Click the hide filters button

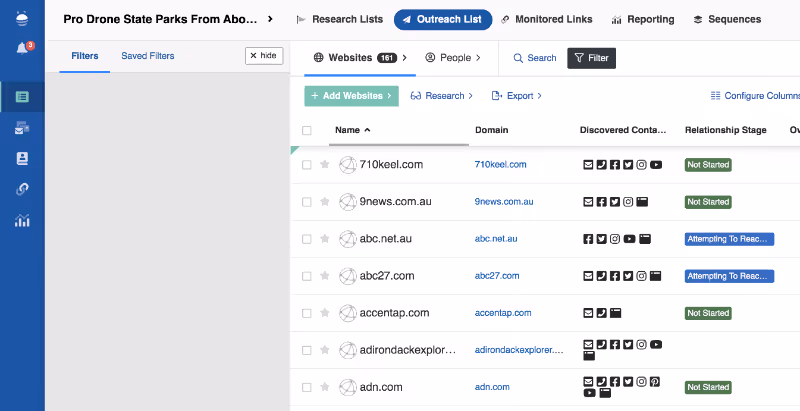(264, 56)
